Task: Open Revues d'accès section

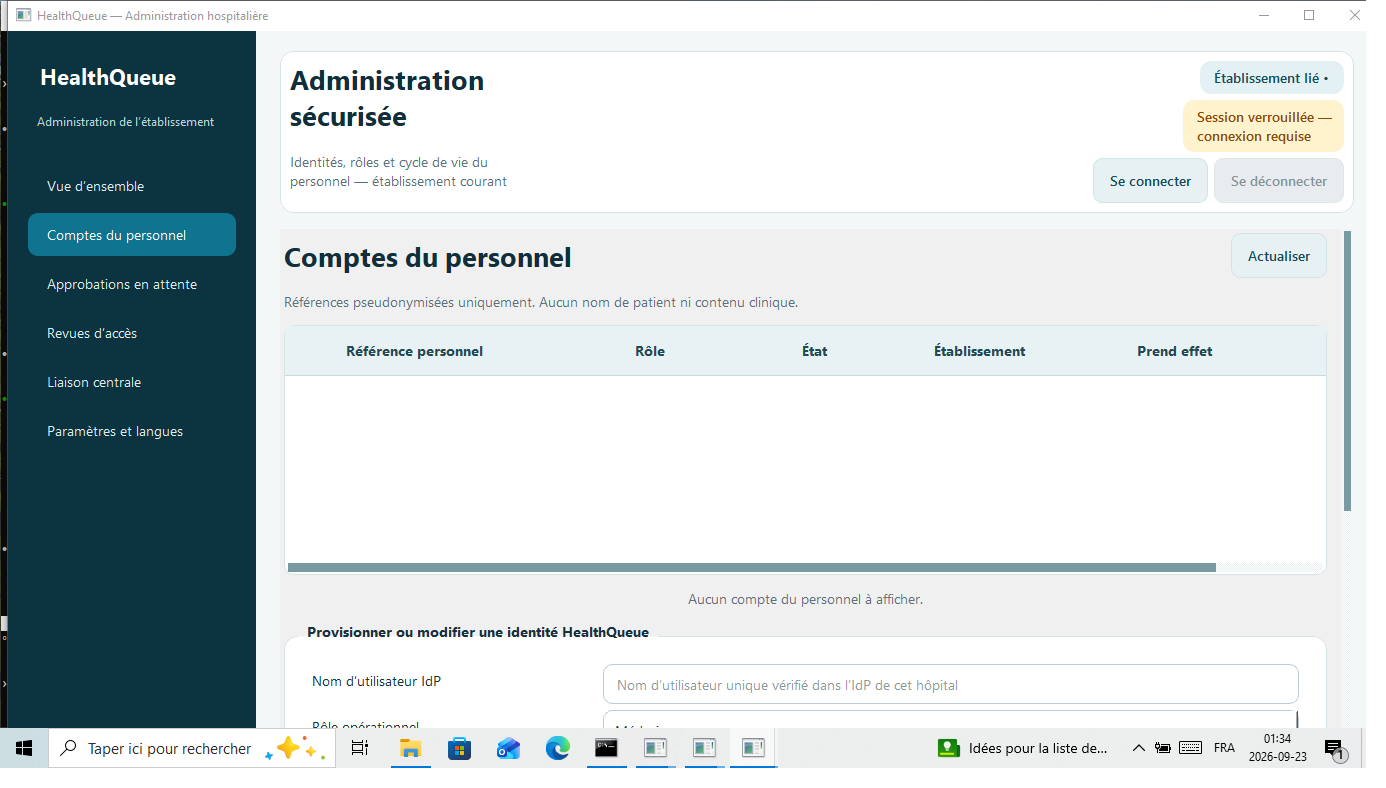Action: 132,333
